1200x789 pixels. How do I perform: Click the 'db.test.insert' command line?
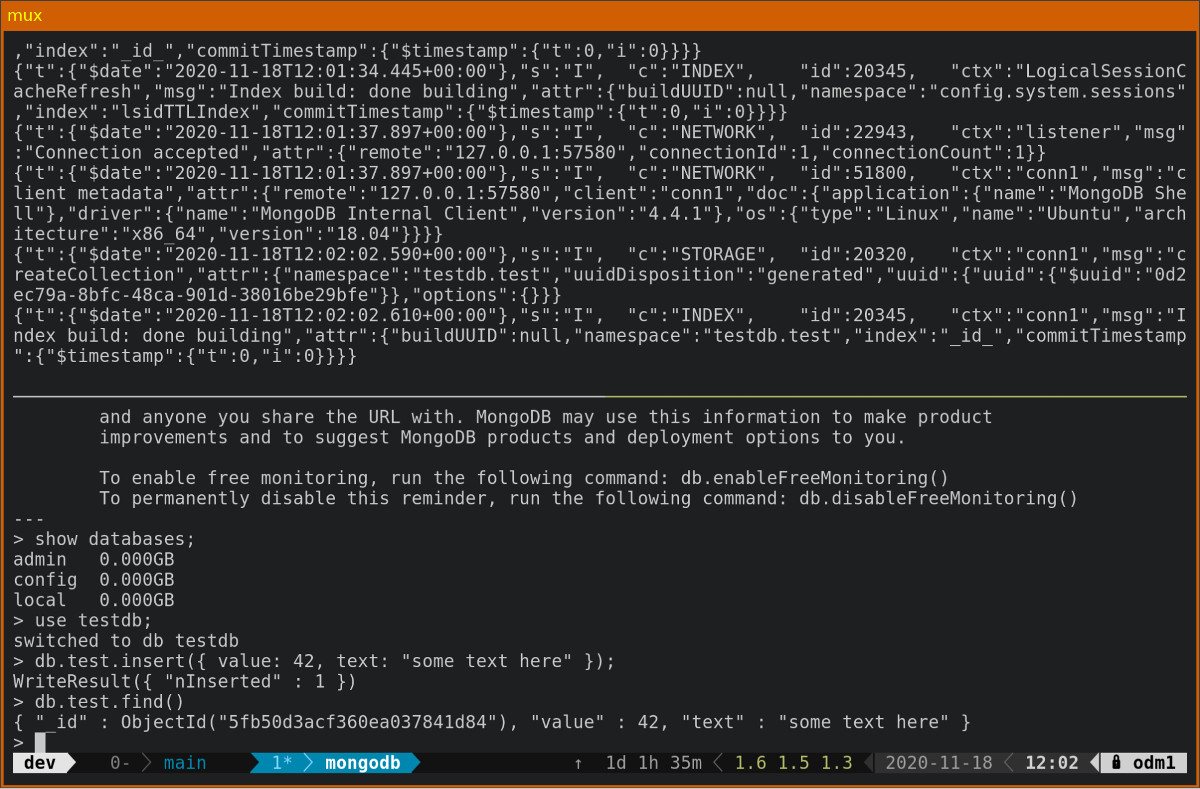click(315, 661)
